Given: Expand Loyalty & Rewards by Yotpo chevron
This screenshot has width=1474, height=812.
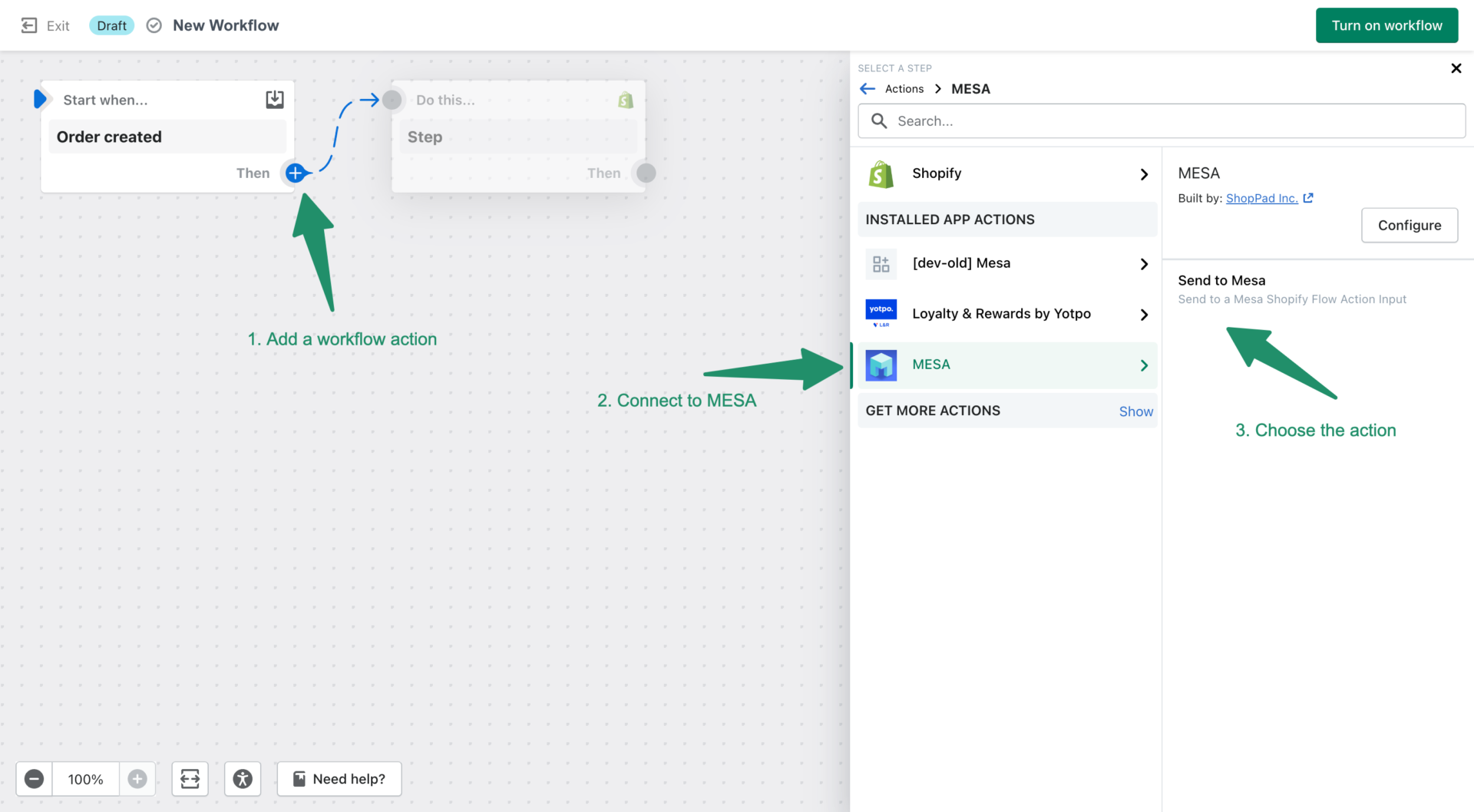Looking at the screenshot, I should (1143, 314).
